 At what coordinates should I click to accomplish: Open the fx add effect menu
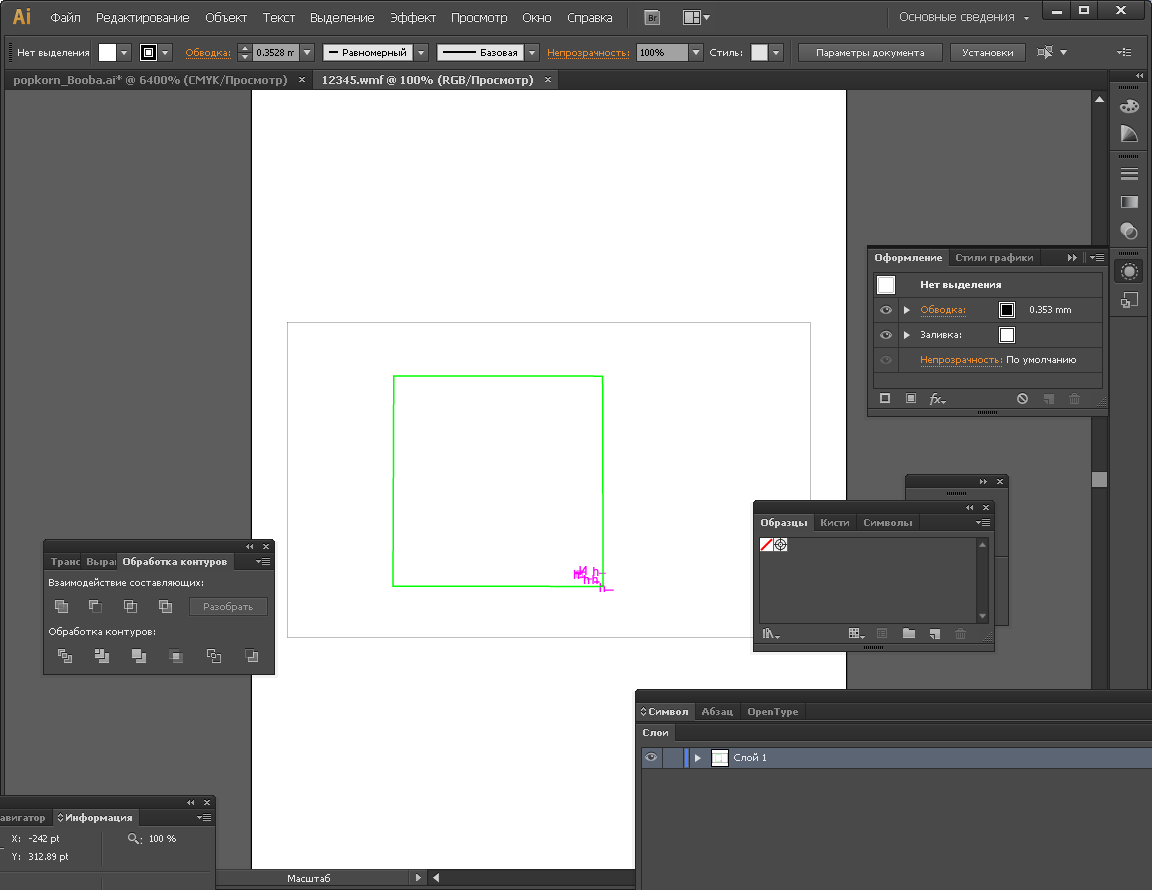pos(937,399)
